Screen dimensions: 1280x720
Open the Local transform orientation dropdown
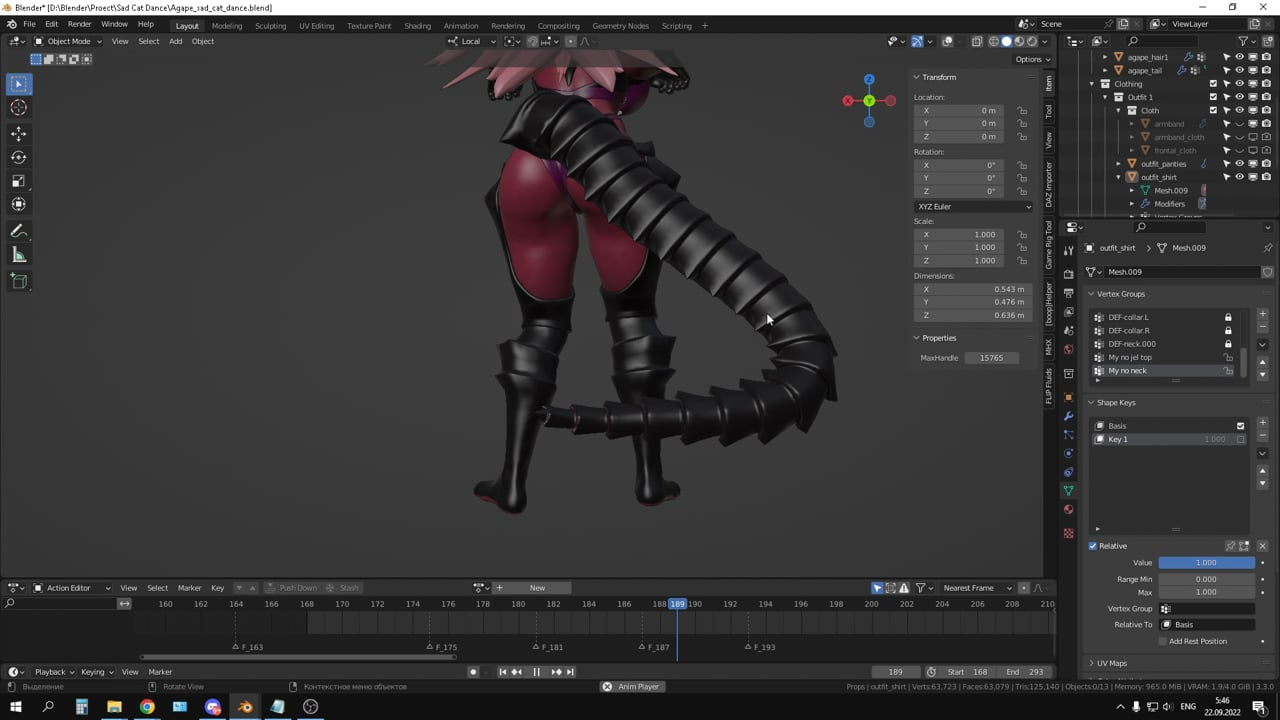click(x=471, y=41)
